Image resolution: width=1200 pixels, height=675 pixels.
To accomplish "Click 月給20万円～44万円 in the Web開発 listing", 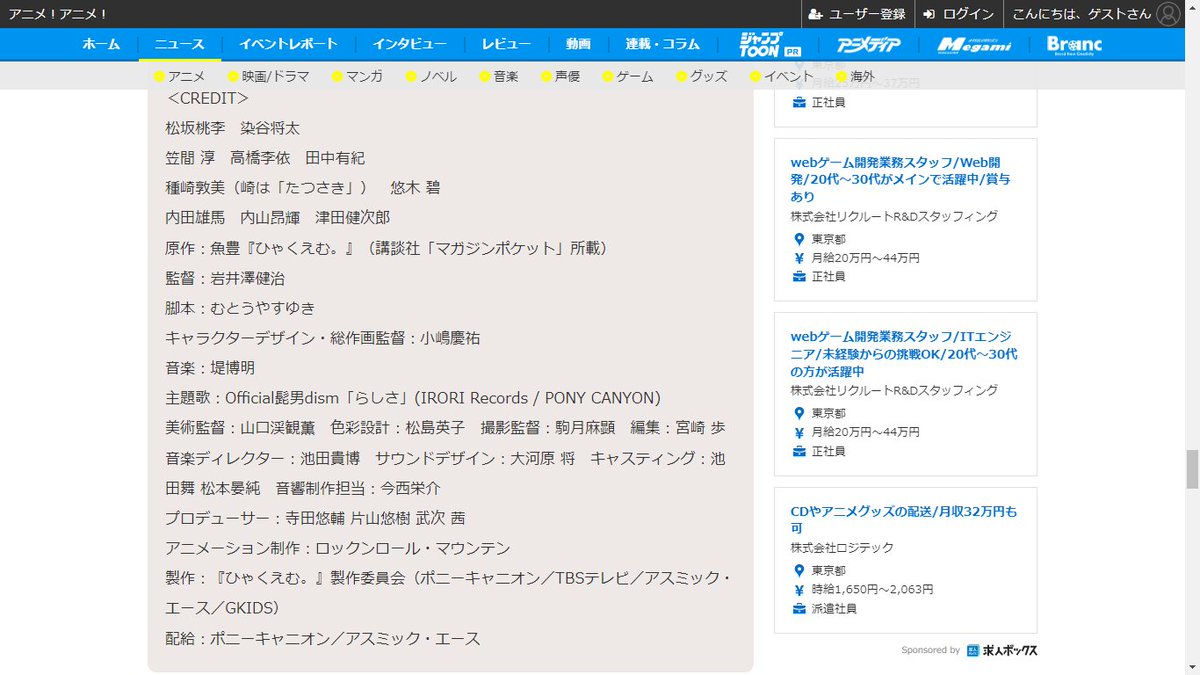I will (x=864, y=258).
